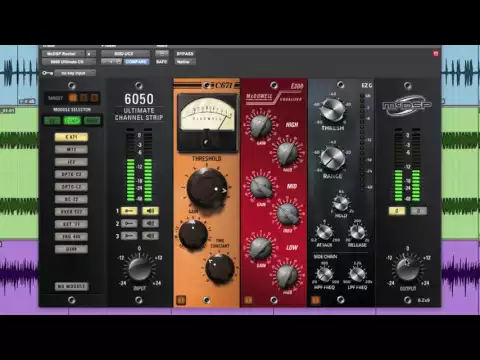
Task: Click the OUTPUT gain knob
Action: pyautogui.click(x=407, y=269)
